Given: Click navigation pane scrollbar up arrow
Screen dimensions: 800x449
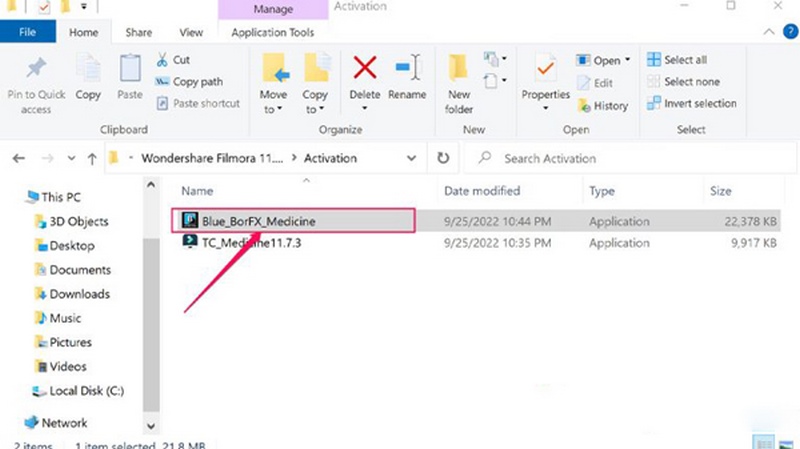Looking at the screenshot, I should (151, 186).
